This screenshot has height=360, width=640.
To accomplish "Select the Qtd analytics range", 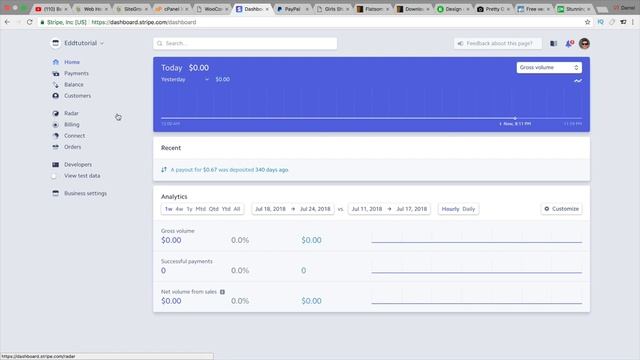I will point(213,209).
